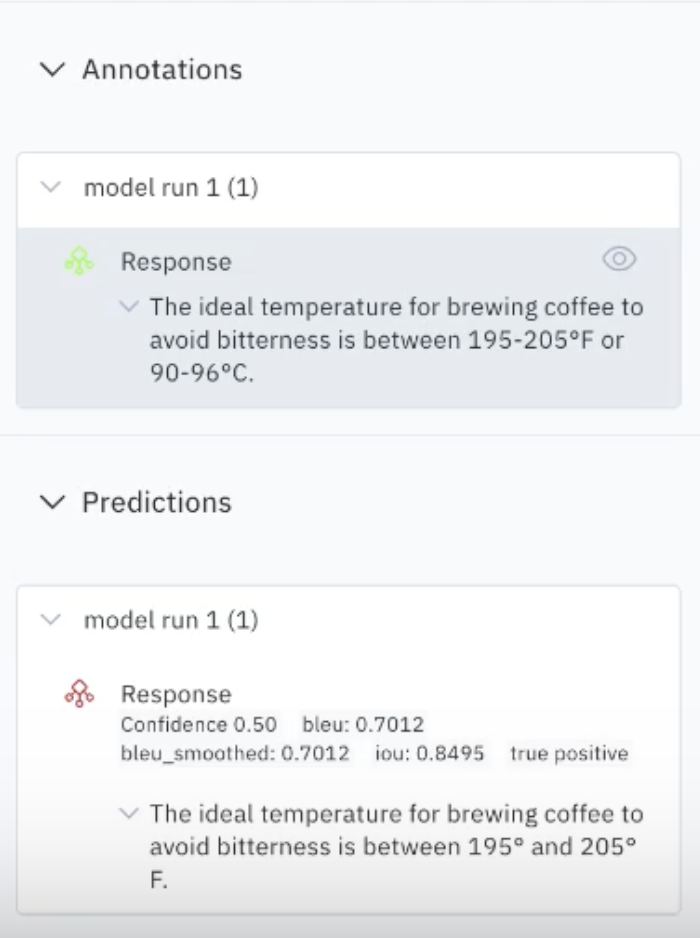Viewport: 700px width, 938px height.
Task: Click the red prediction Response icon
Action: tap(79, 694)
